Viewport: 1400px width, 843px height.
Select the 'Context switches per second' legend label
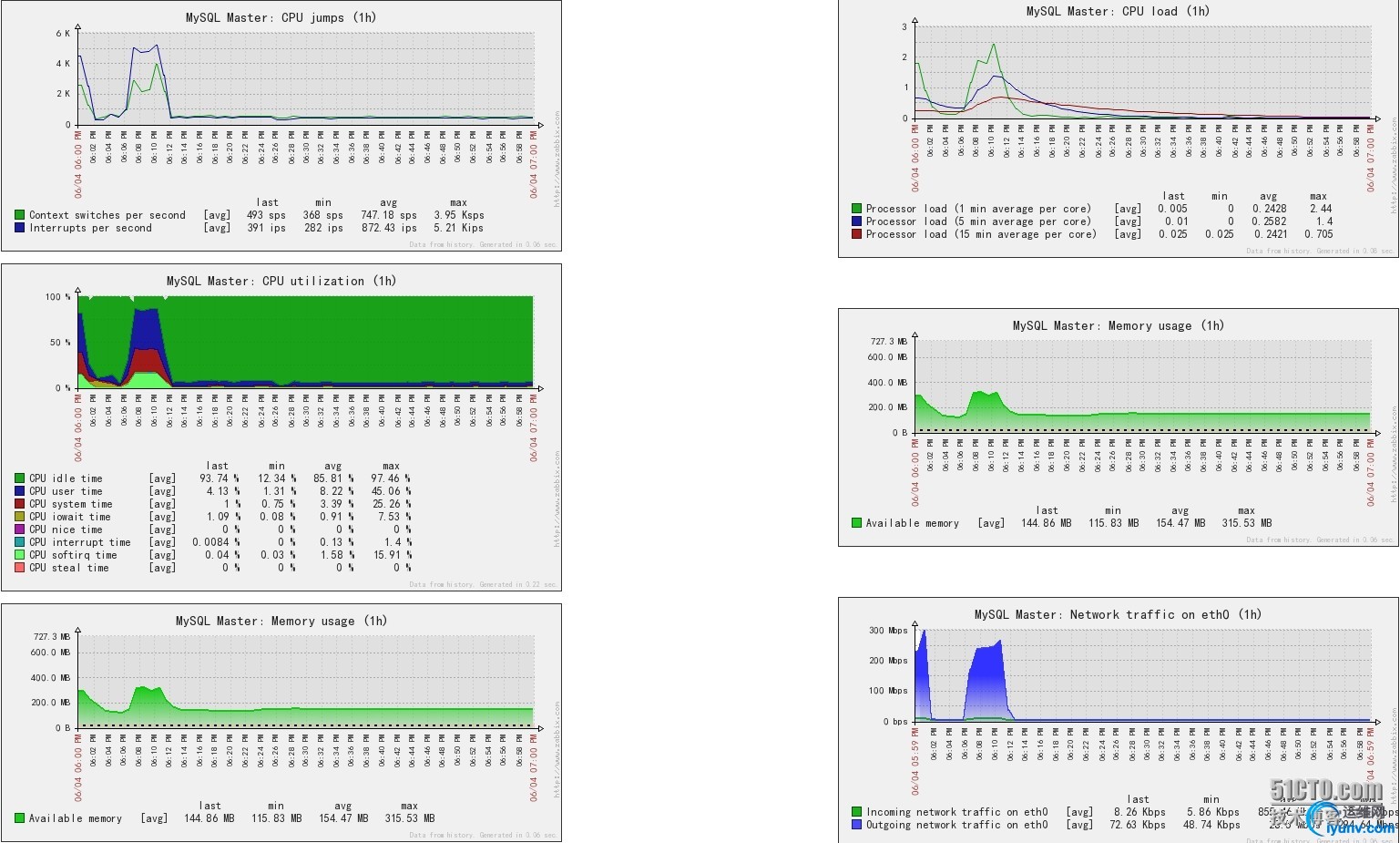coord(107,215)
